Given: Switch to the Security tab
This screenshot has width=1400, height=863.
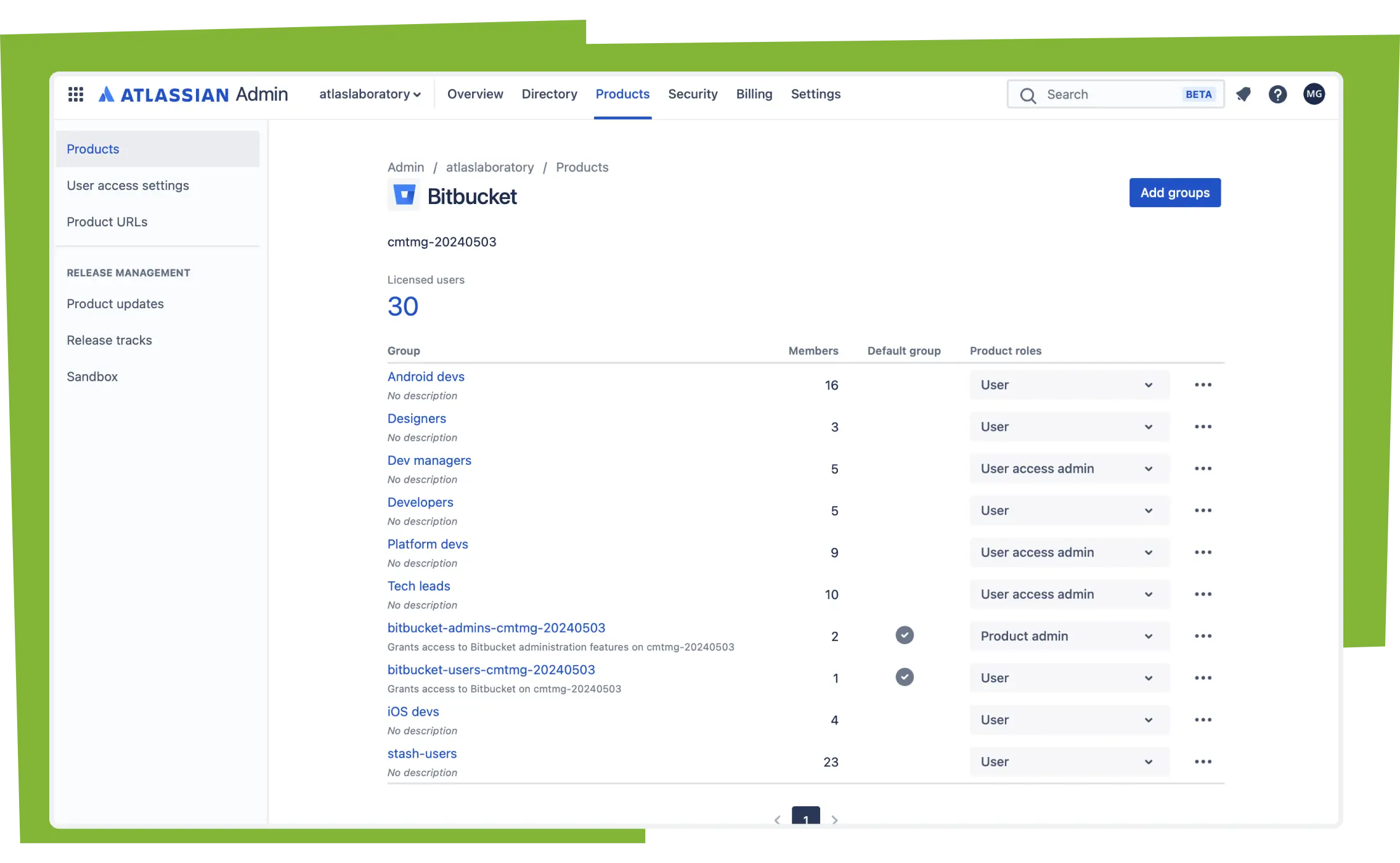Looking at the screenshot, I should tap(693, 94).
